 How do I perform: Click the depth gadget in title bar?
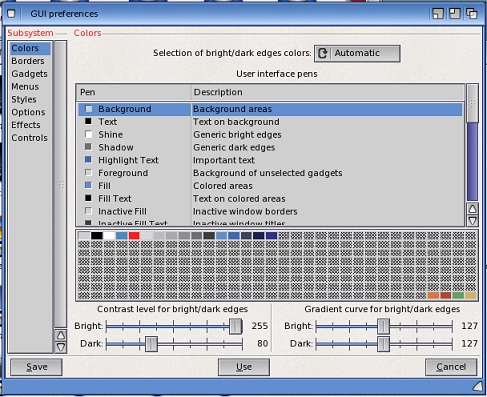tap(472, 14)
